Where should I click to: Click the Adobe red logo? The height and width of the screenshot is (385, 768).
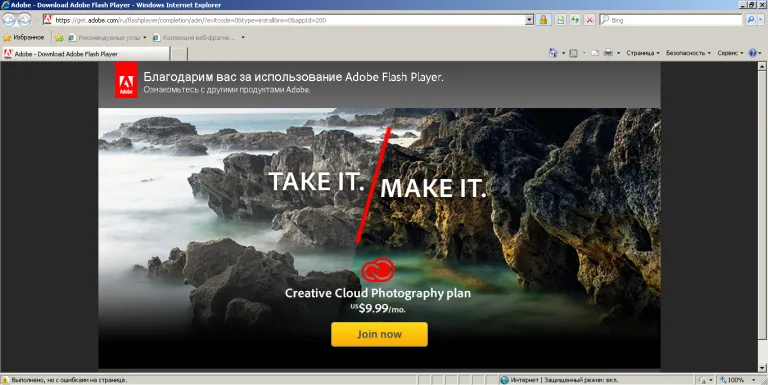click(126, 80)
